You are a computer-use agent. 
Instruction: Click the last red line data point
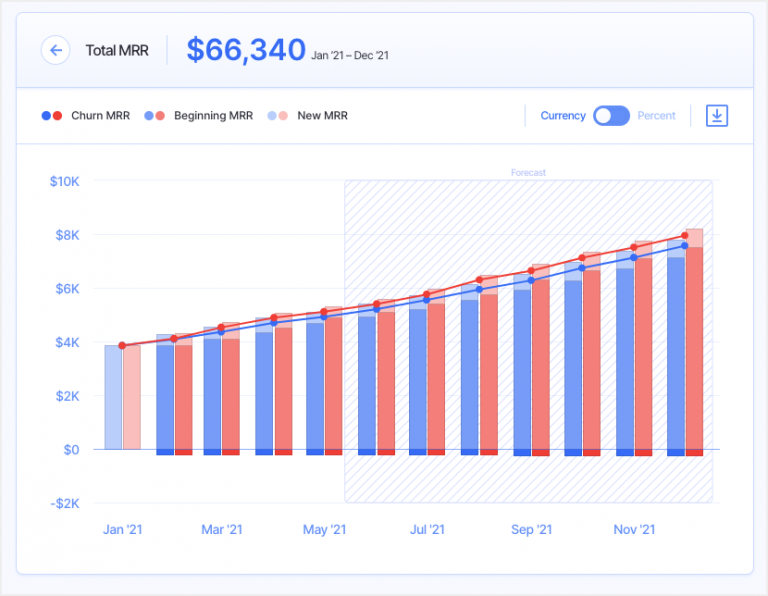point(685,236)
